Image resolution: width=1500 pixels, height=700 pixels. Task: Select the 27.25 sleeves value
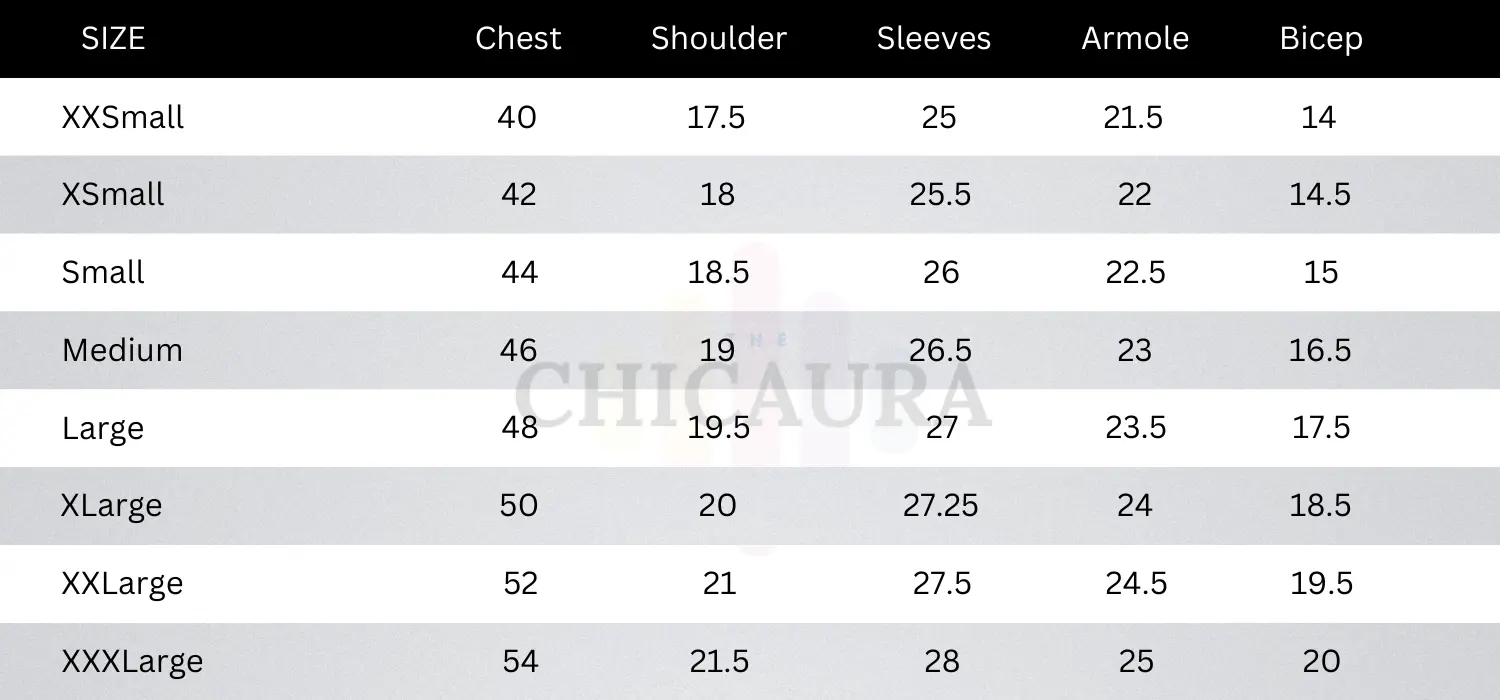[x=940, y=505]
